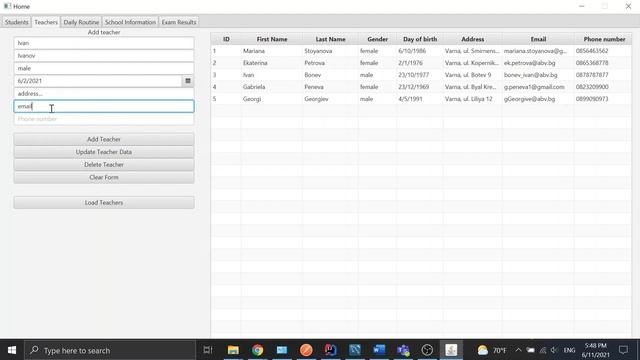Open the taskbar clock showing 5:48 PM

click(596, 350)
